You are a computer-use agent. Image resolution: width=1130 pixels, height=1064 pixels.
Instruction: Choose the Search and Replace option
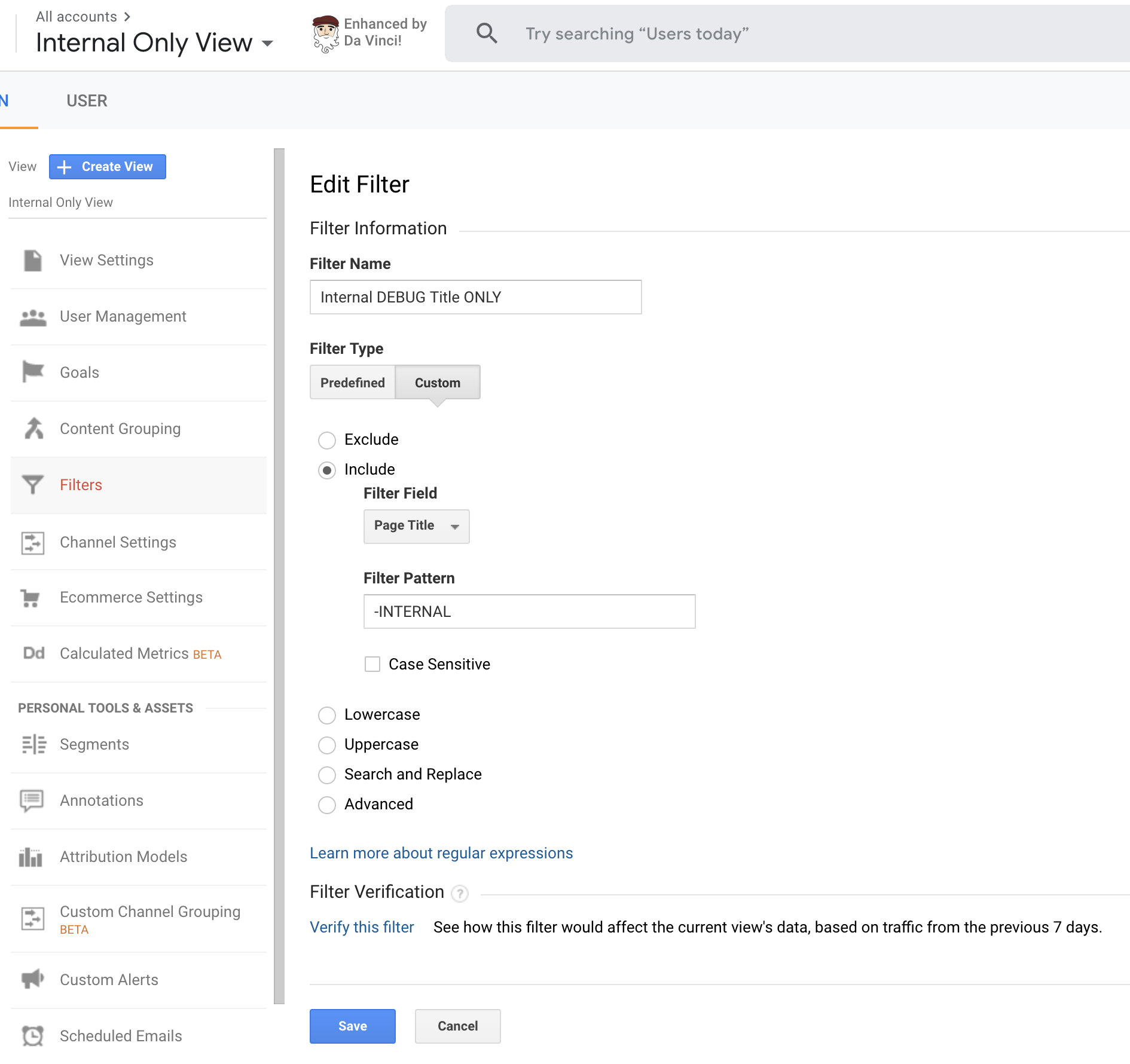tap(327, 775)
